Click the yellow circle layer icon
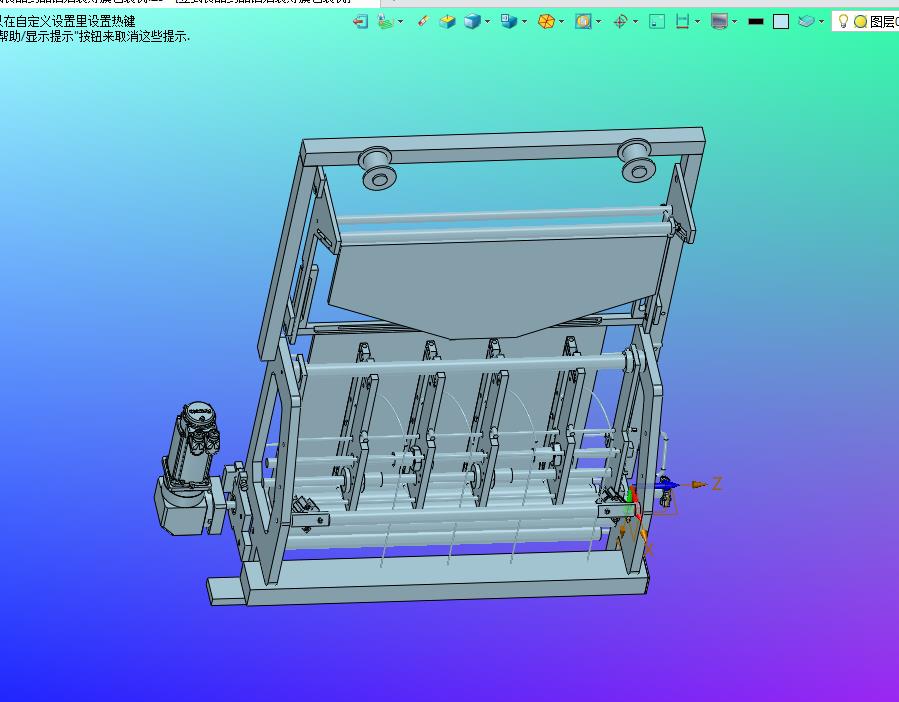 pyautogui.click(x=860, y=22)
